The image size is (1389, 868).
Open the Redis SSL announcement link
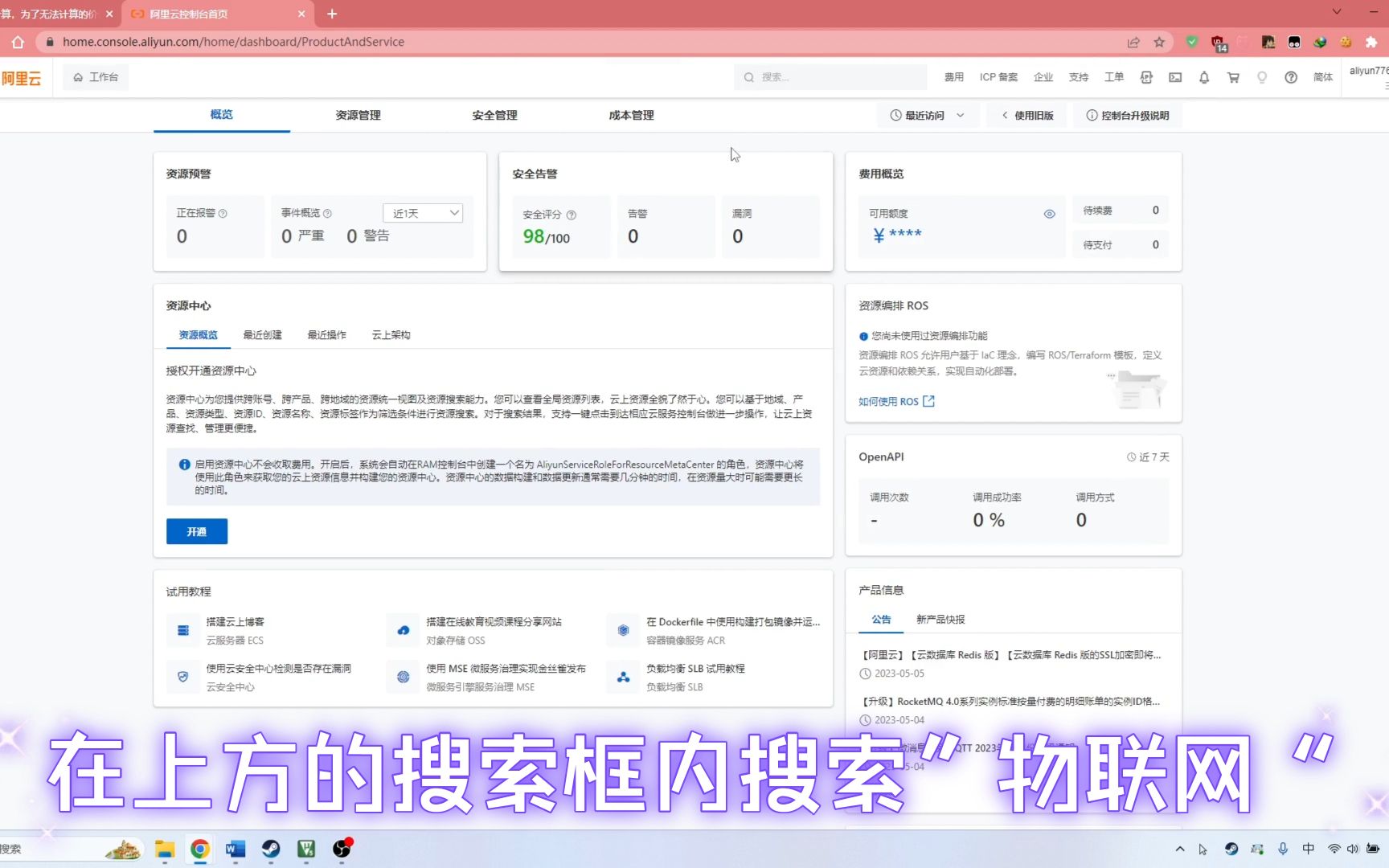click(1012, 655)
